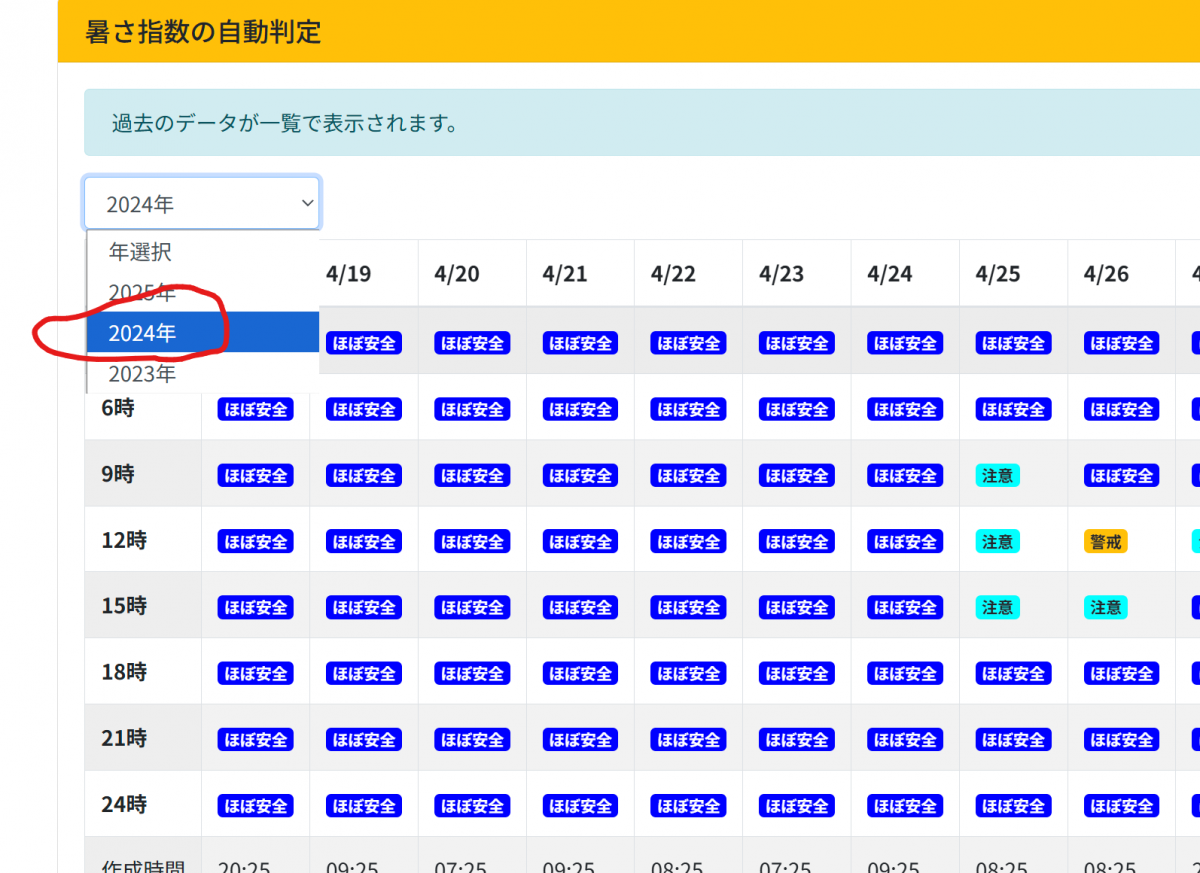Click the ほぼ安全 badge at 4/21 24時
Screen dimensions: 1200x873
[x=580, y=805]
